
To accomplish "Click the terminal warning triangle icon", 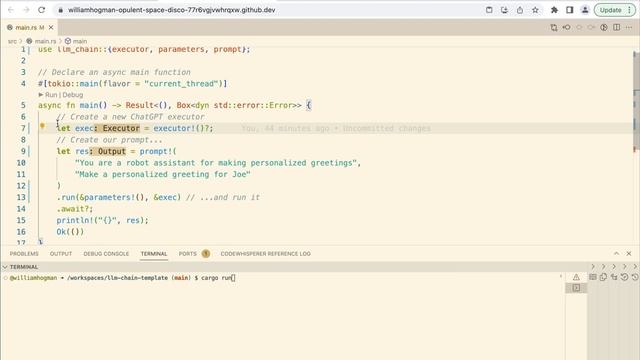I will pyautogui.click(x=576, y=278).
